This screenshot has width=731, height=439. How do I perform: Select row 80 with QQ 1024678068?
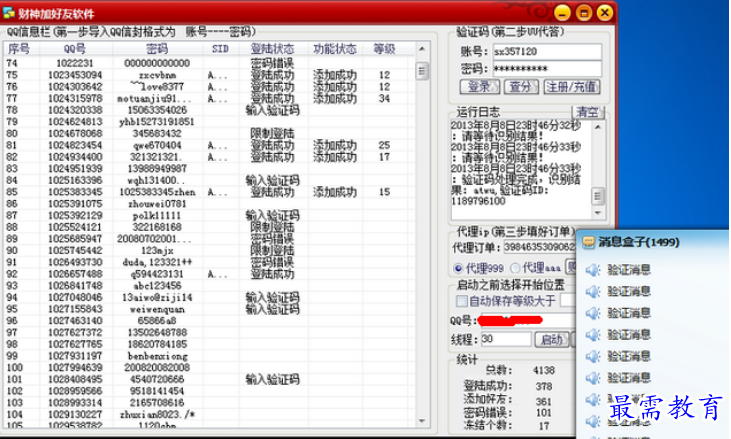[209, 133]
